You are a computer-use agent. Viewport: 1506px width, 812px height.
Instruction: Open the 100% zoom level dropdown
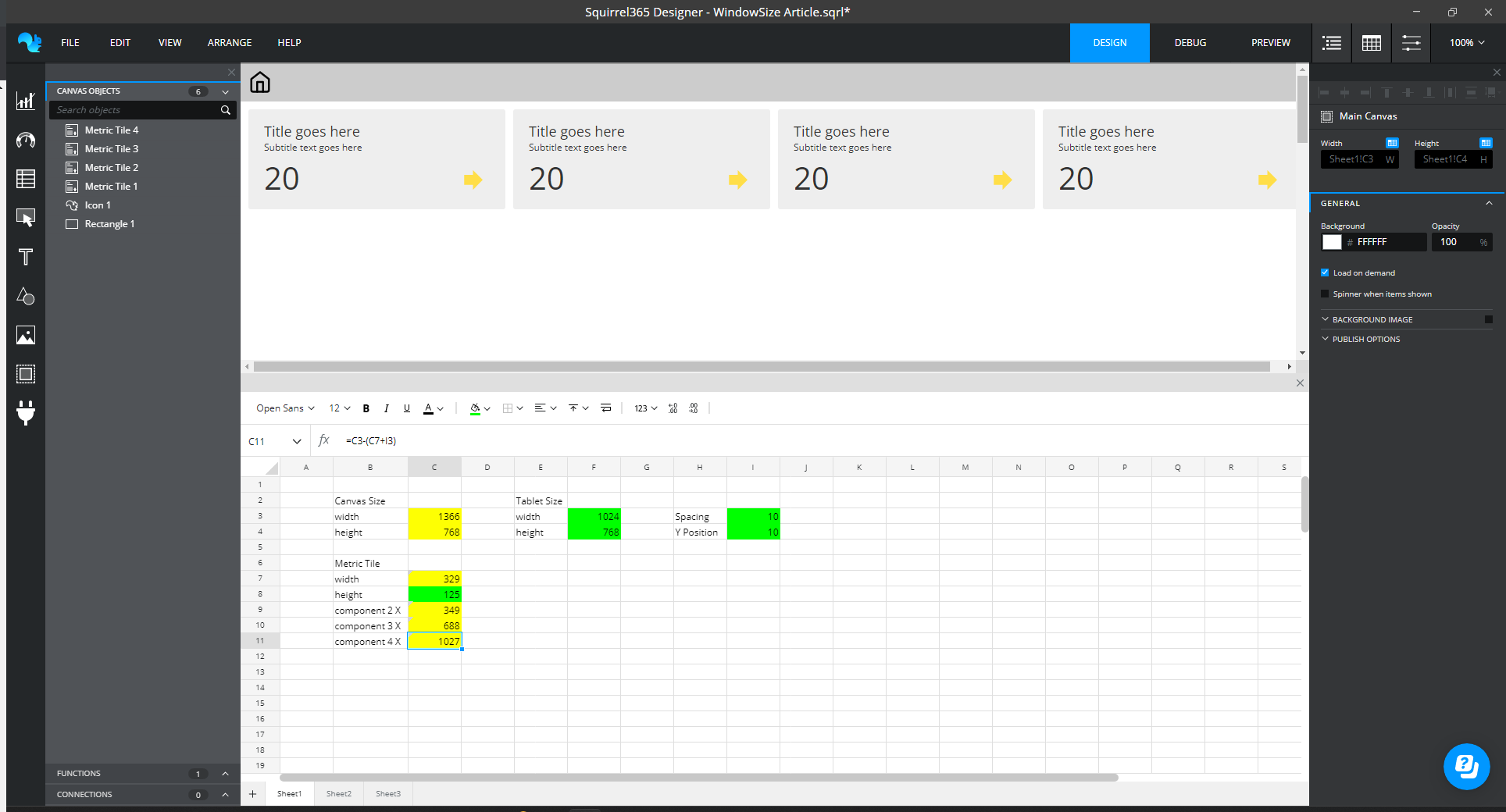1468,43
